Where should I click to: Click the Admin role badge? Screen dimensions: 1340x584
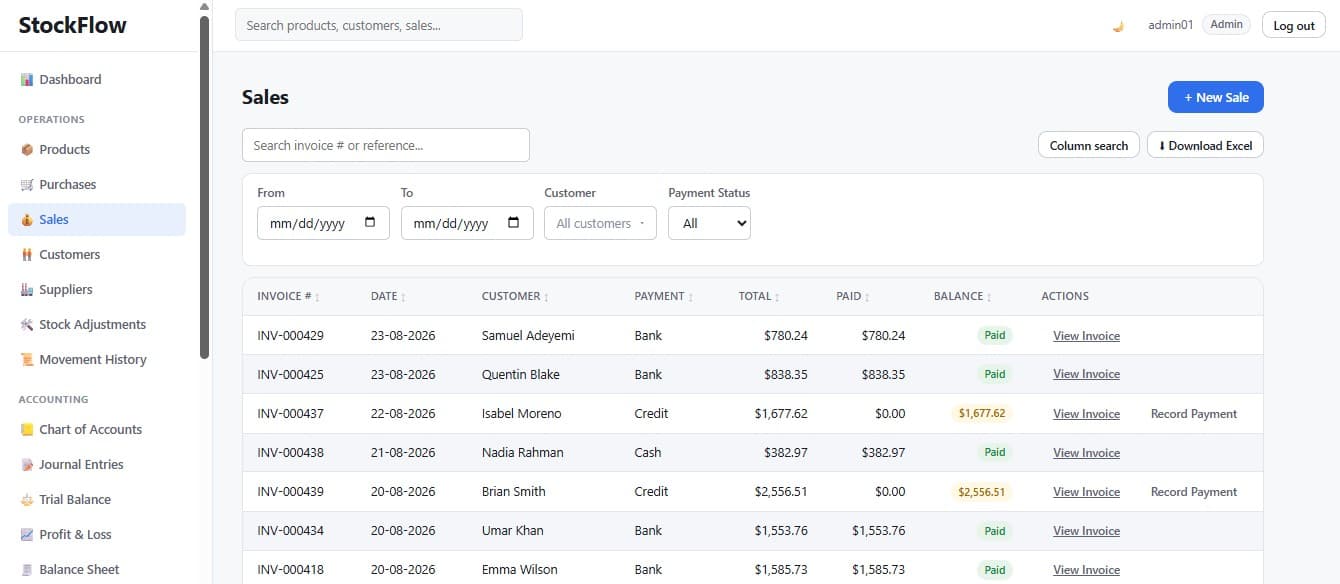coord(1227,25)
